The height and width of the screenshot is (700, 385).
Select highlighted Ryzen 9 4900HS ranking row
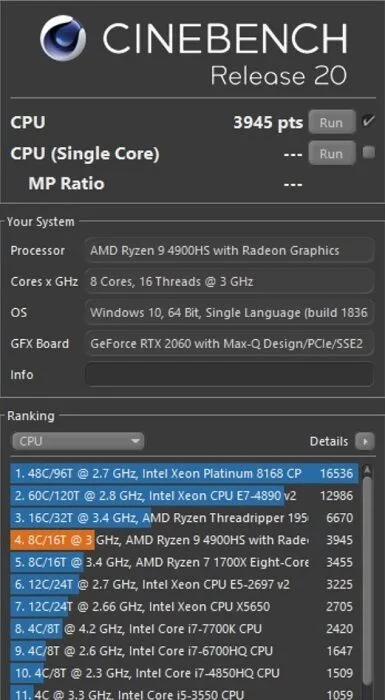[184, 540]
